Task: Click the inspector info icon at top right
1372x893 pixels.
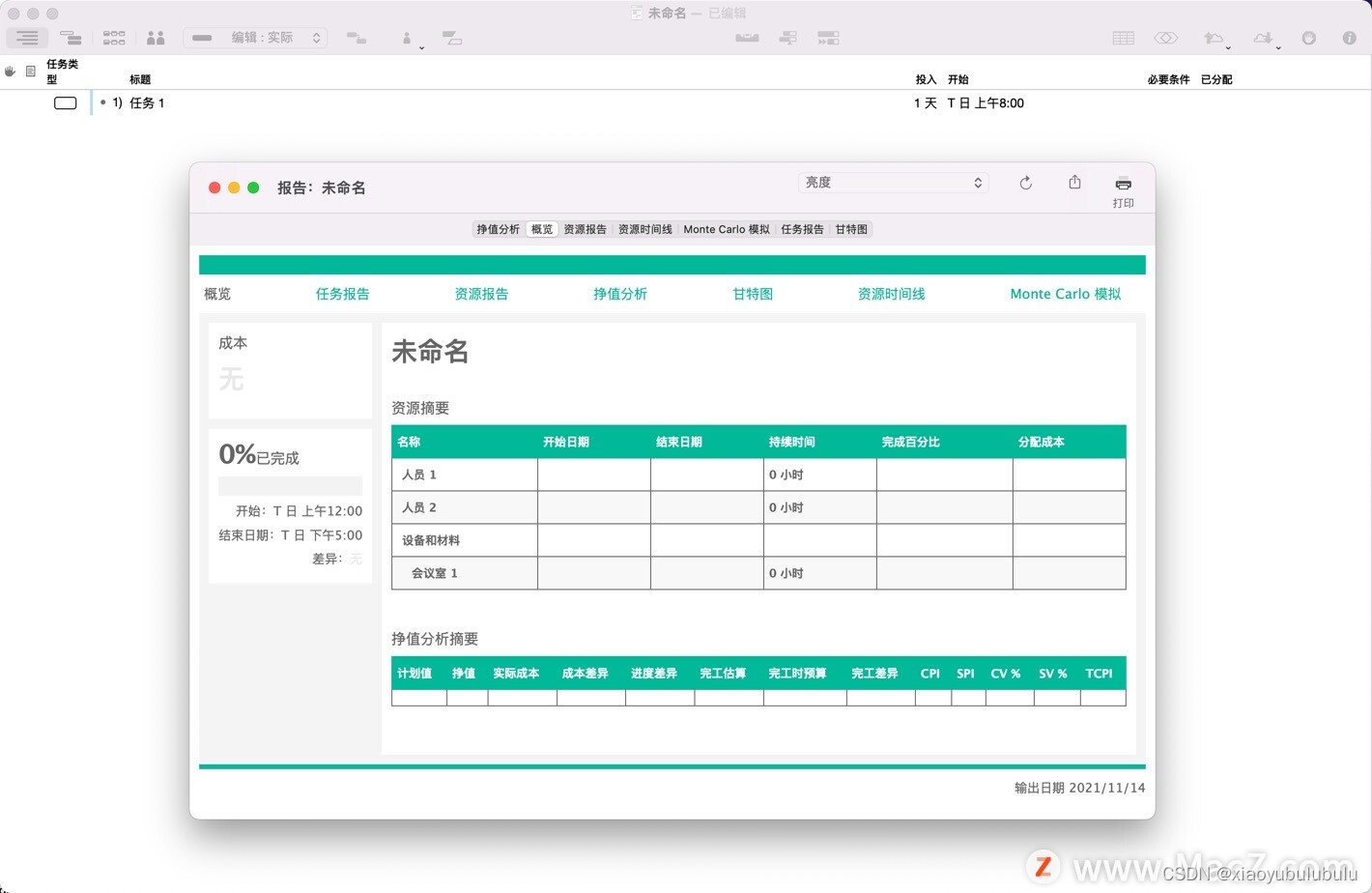Action: [x=1349, y=39]
